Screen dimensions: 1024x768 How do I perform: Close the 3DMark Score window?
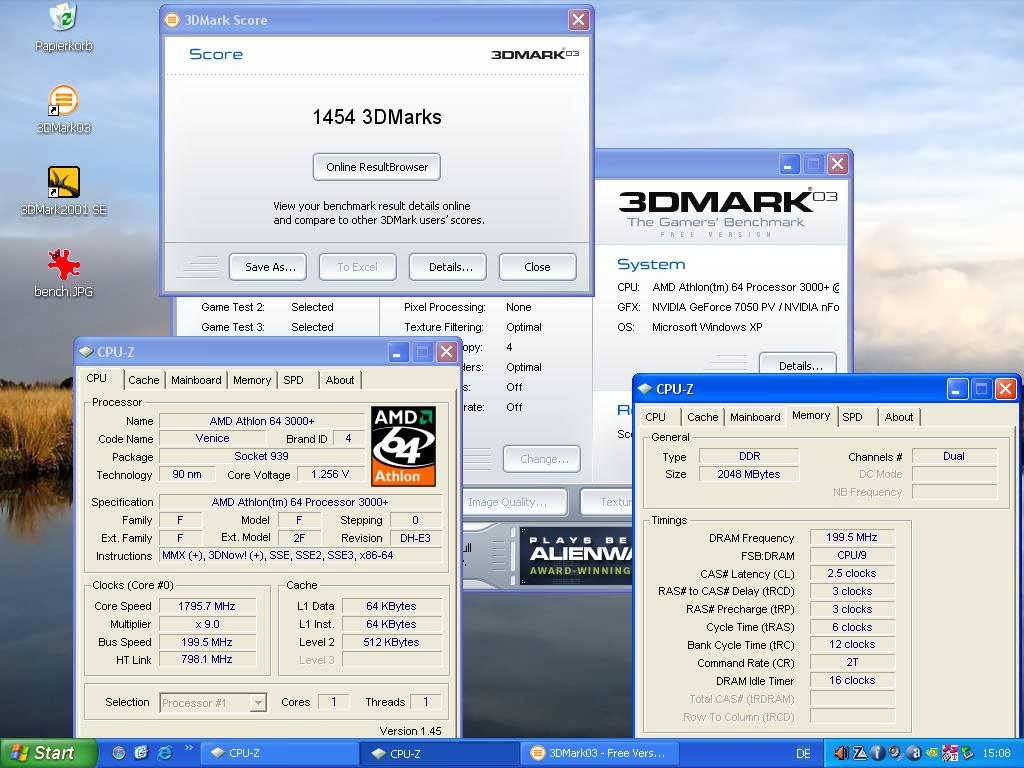coord(579,20)
